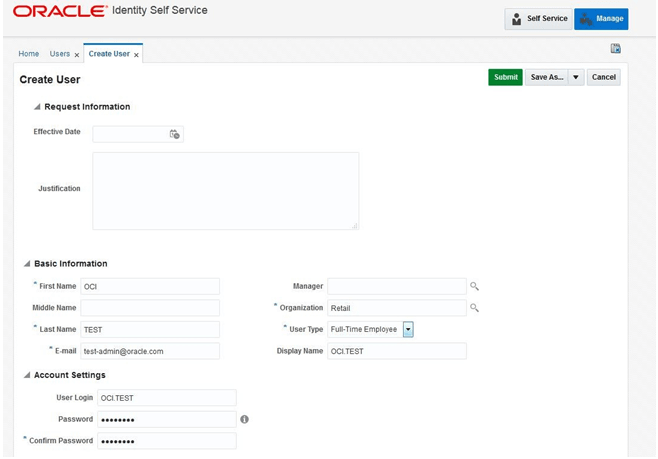Close the Create User tab
658x459 pixels.
tap(136, 55)
